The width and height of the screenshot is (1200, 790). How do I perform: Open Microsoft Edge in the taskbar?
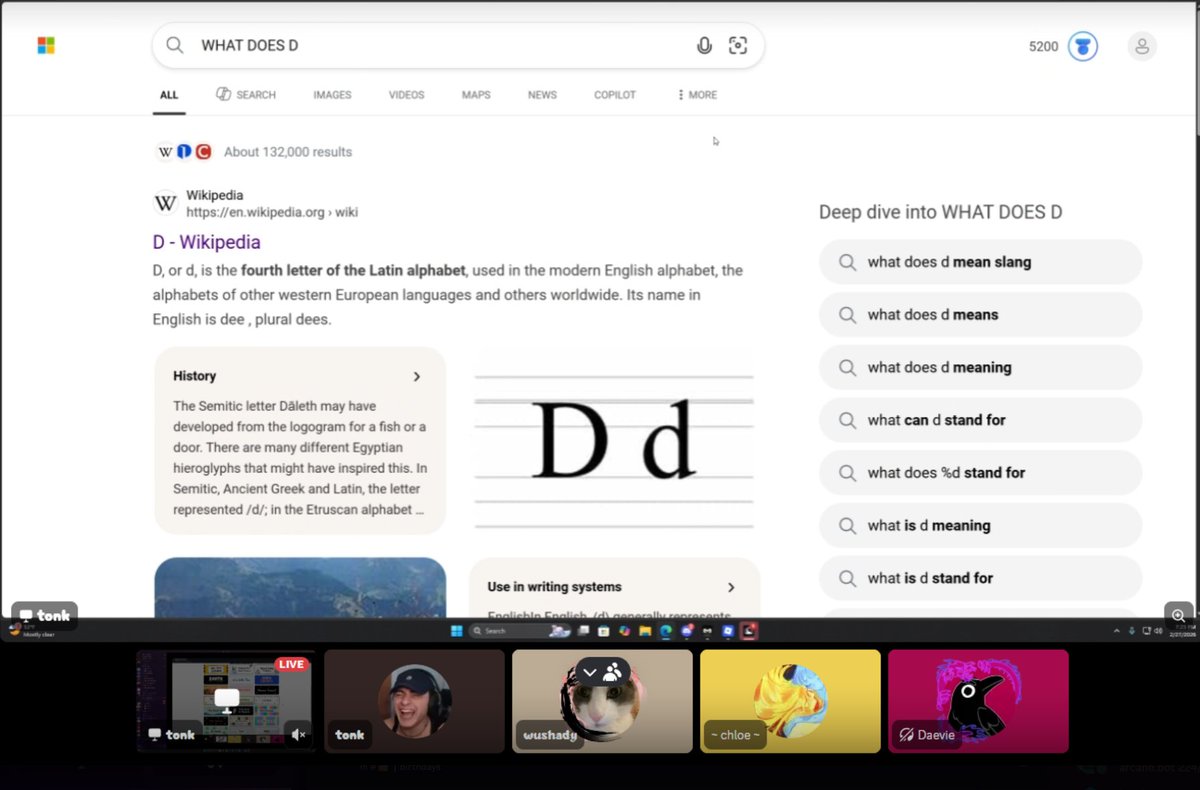tap(666, 631)
